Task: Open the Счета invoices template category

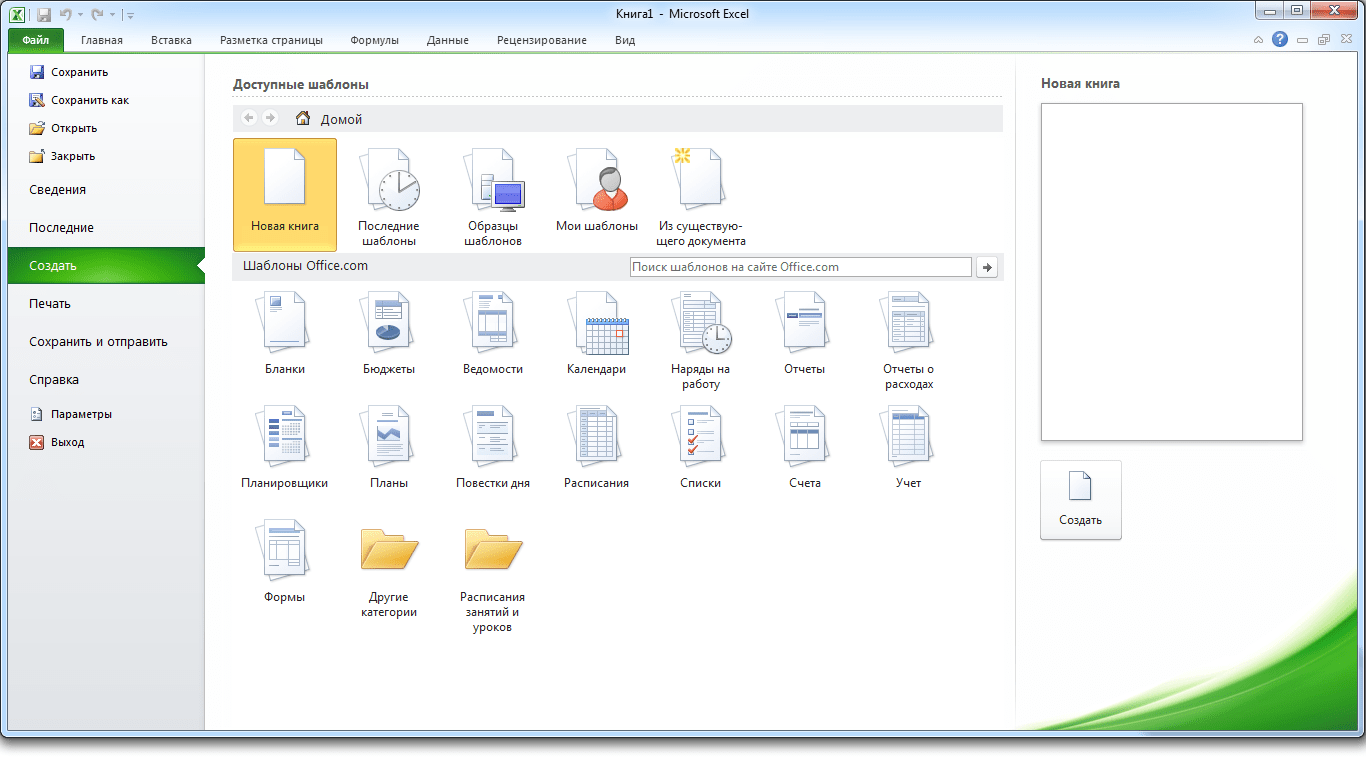Action: click(805, 438)
